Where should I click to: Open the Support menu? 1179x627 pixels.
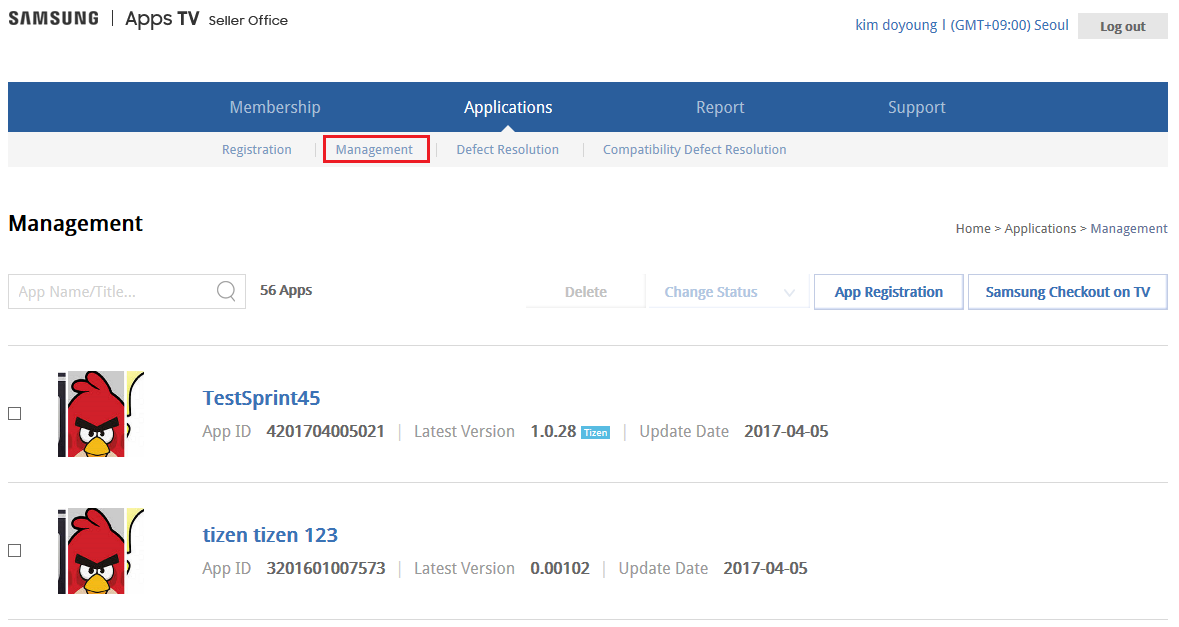(917, 108)
